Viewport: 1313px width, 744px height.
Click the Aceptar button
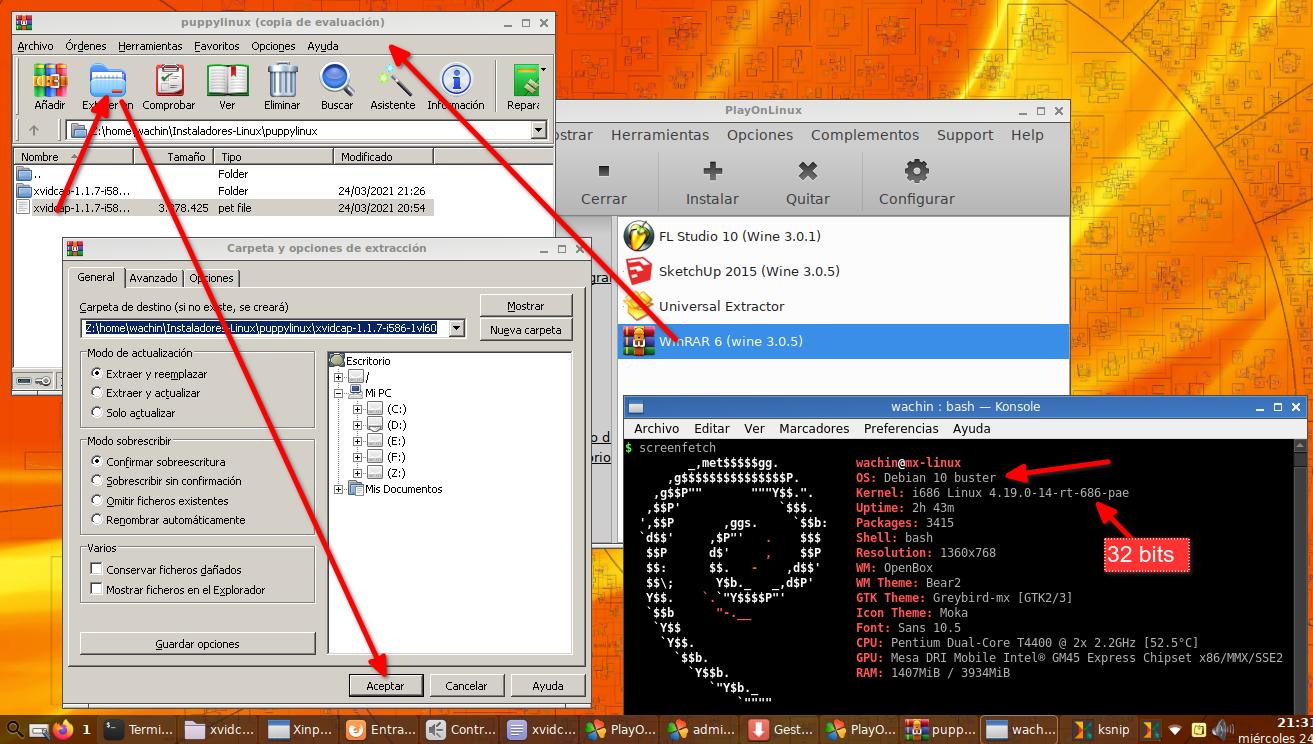pyautogui.click(x=385, y=686)
